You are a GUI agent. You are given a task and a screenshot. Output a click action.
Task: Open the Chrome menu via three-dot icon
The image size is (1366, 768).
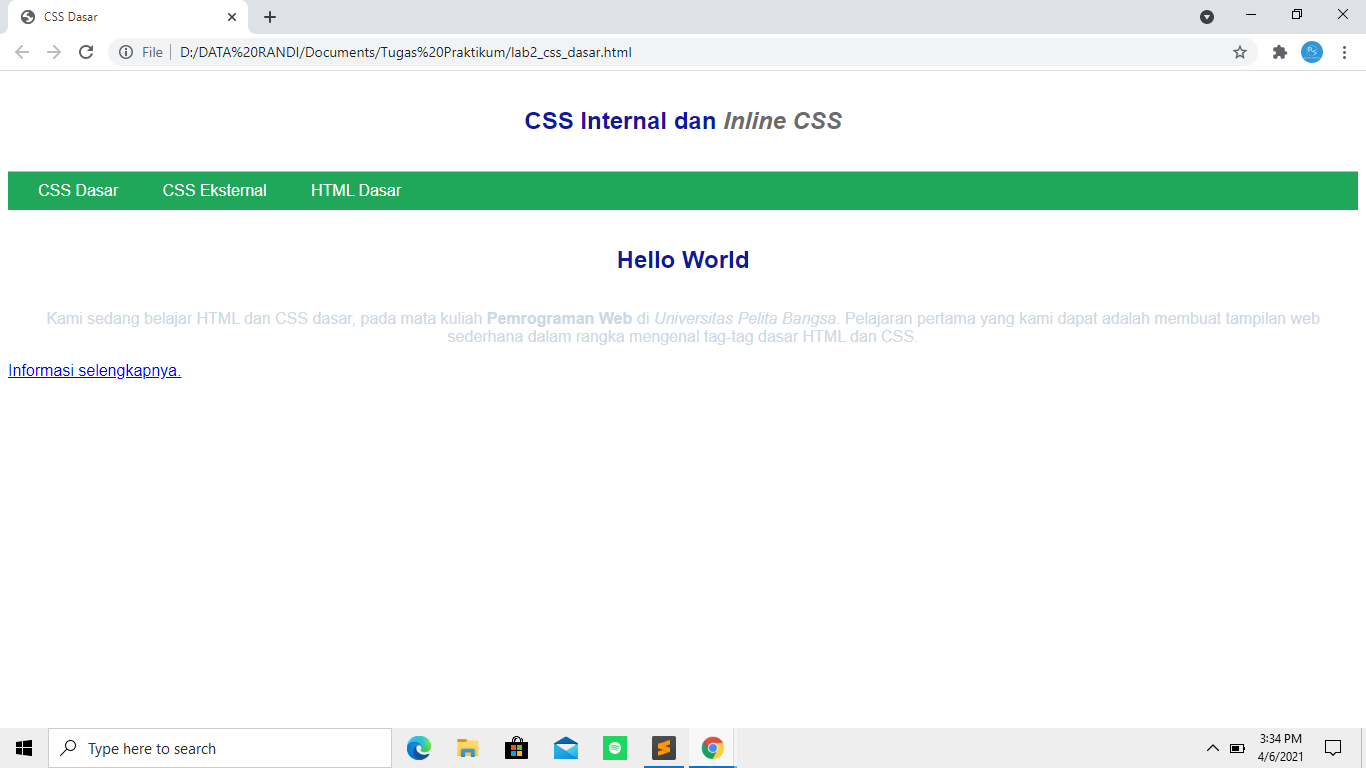[1345, 52]
